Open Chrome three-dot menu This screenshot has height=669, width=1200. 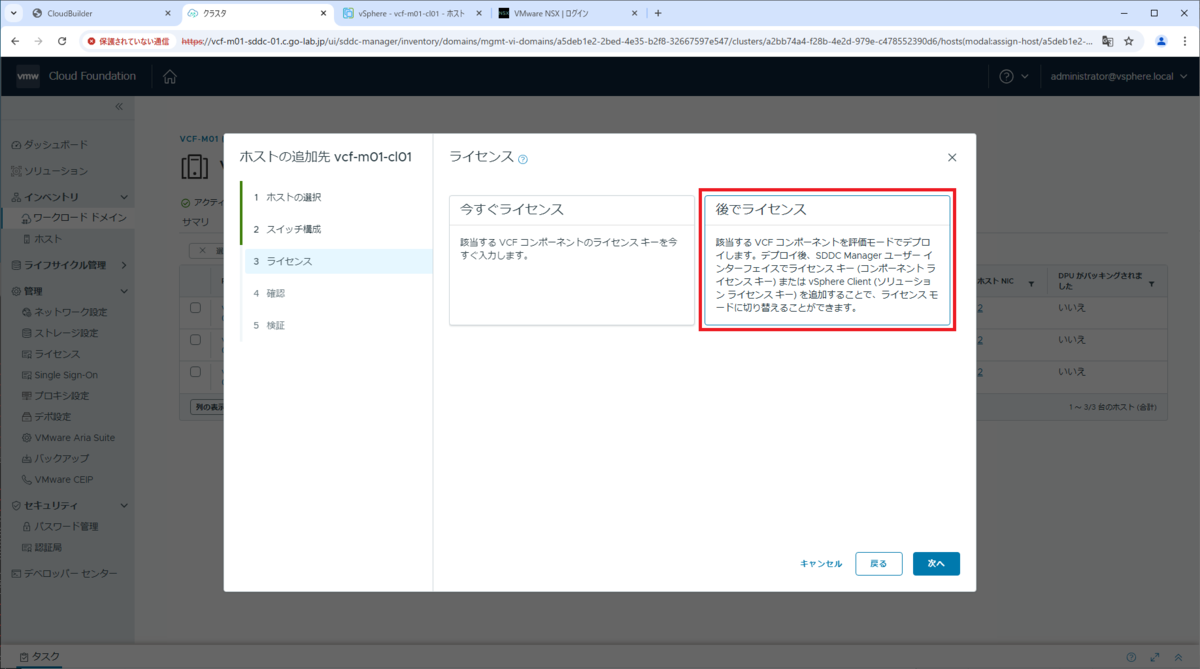(x=1184, y=41)
